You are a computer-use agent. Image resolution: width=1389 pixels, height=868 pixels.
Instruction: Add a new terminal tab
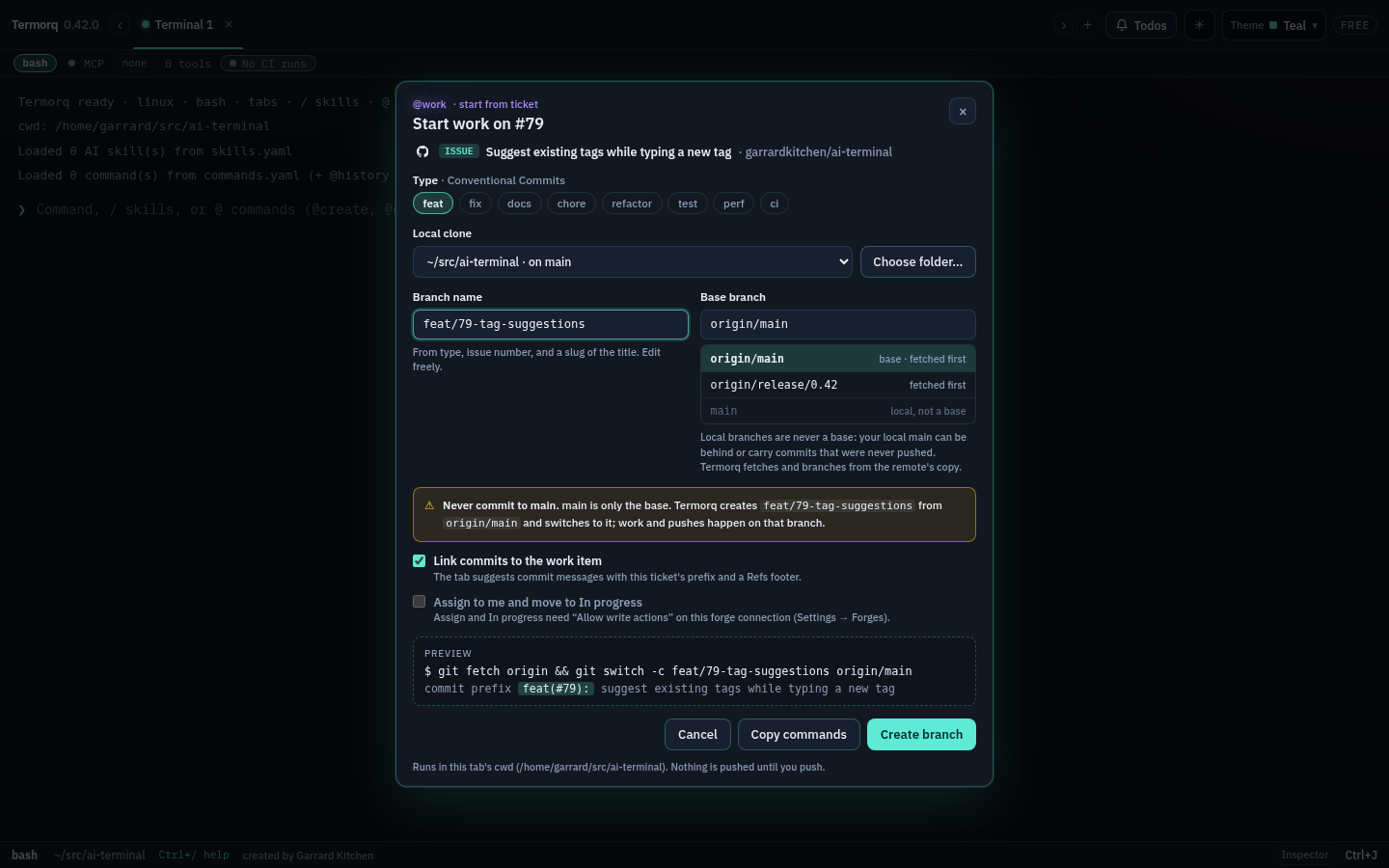pyautogui.click(x=1087, y=25)
